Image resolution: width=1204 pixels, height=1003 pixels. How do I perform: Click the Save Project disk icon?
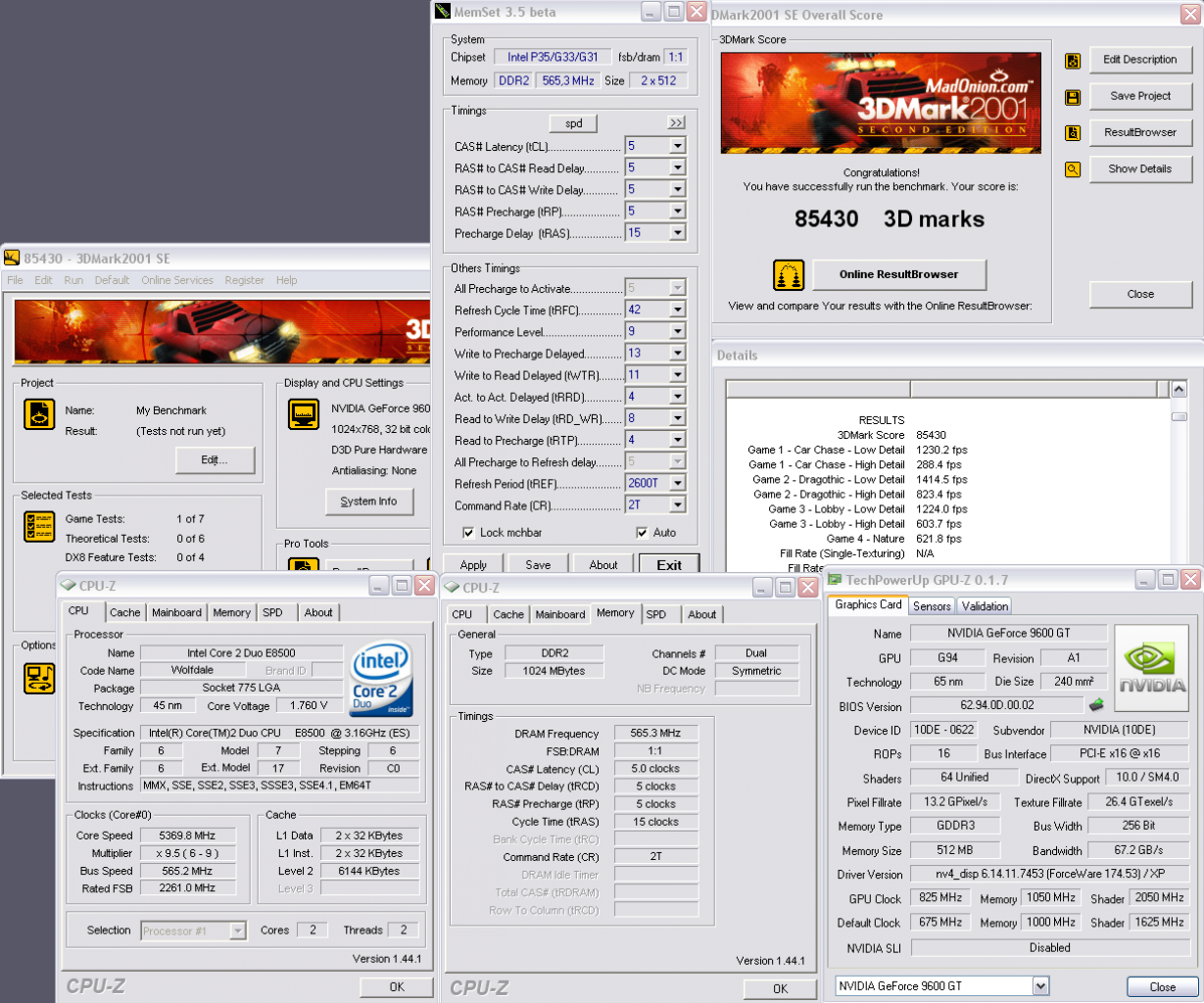point(1073,97)
